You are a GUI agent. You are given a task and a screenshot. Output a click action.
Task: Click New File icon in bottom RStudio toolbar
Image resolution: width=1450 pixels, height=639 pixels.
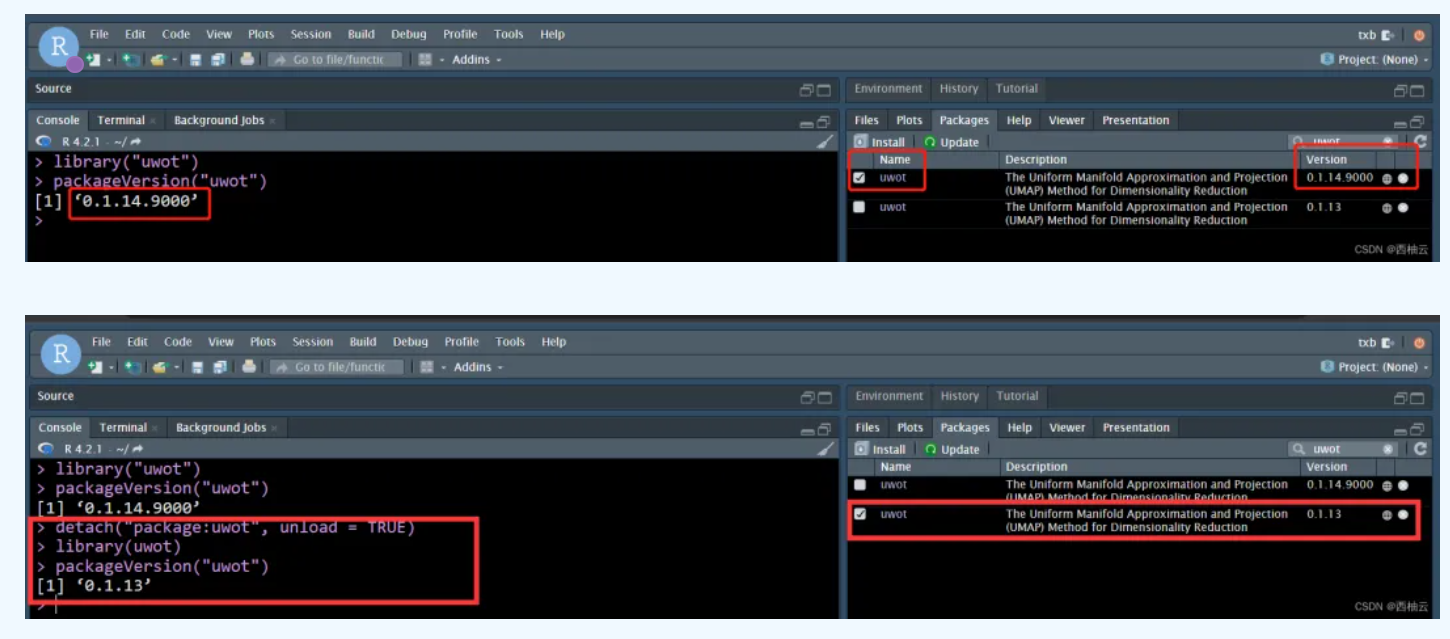[x=96, y=367]
